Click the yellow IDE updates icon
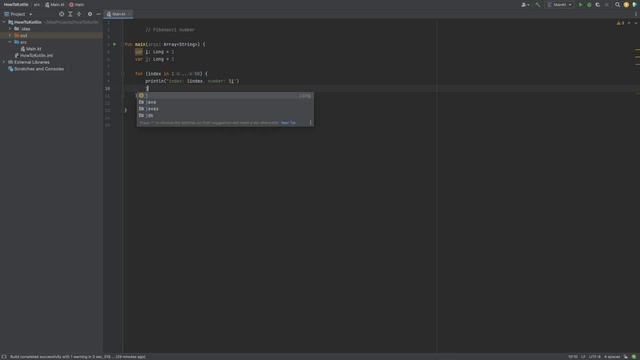The image size is (640, 360). [626, 5]
